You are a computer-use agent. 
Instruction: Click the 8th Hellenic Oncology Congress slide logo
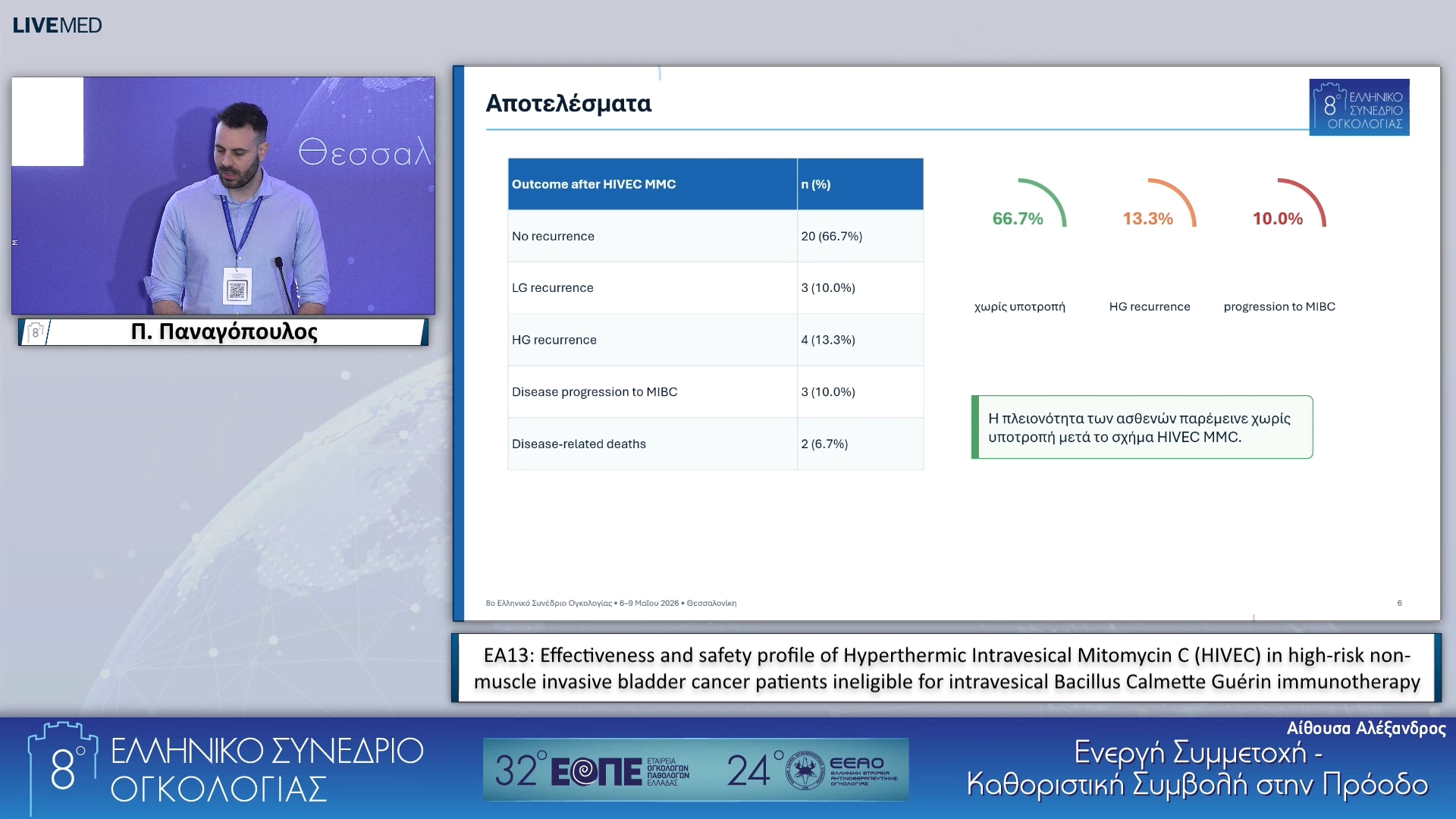(1359, 108)
